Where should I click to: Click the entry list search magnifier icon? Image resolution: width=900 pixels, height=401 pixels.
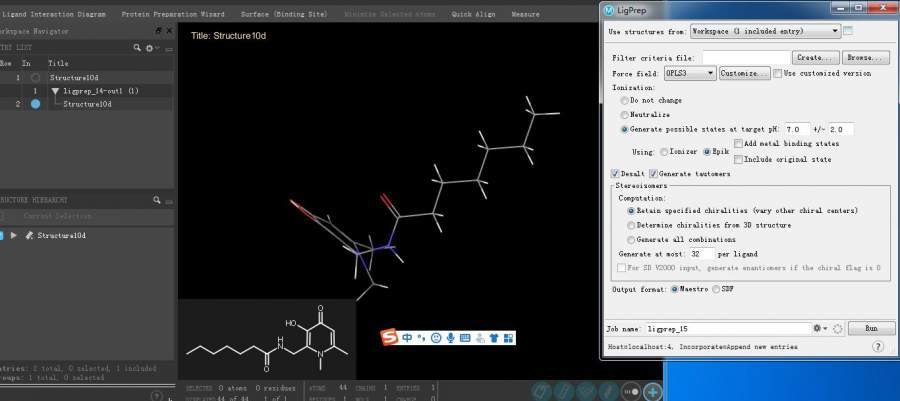[137, 48]
